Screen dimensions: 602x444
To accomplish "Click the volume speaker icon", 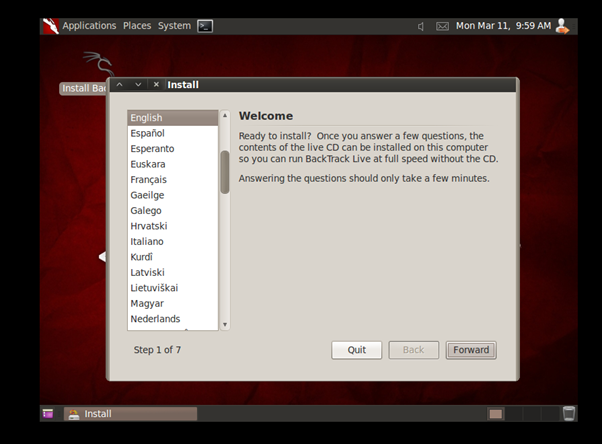I will pos(421,27).
